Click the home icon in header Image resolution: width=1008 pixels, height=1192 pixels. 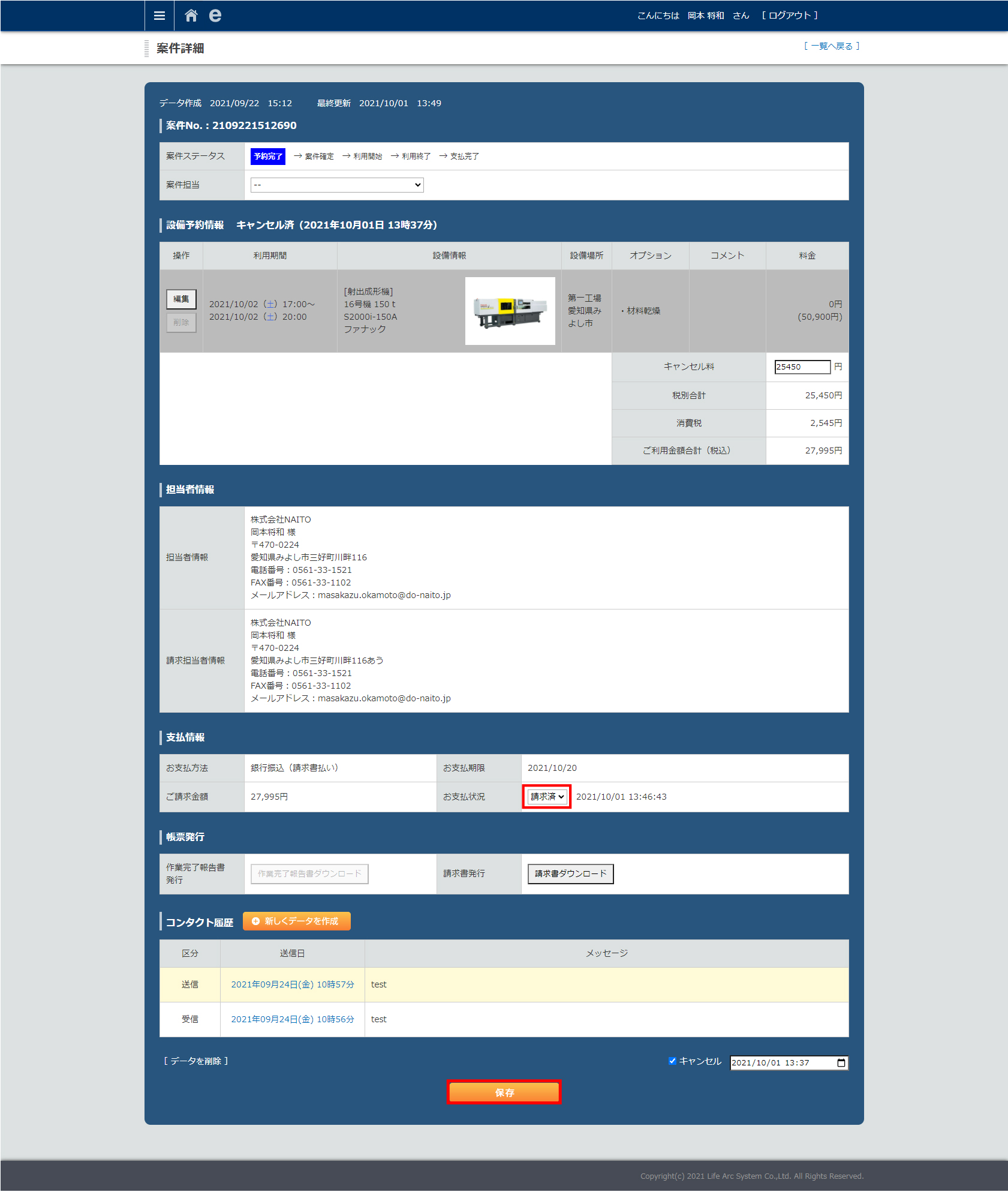point(191,16)
